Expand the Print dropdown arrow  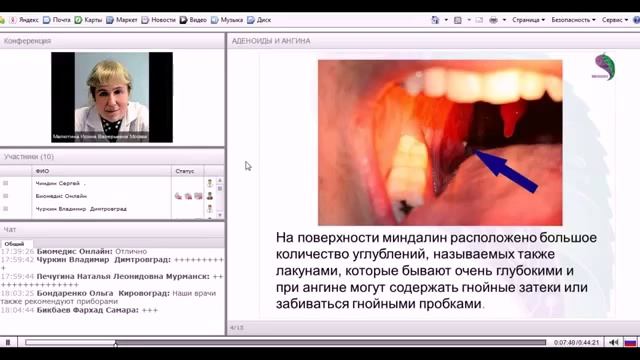[504, 20]
